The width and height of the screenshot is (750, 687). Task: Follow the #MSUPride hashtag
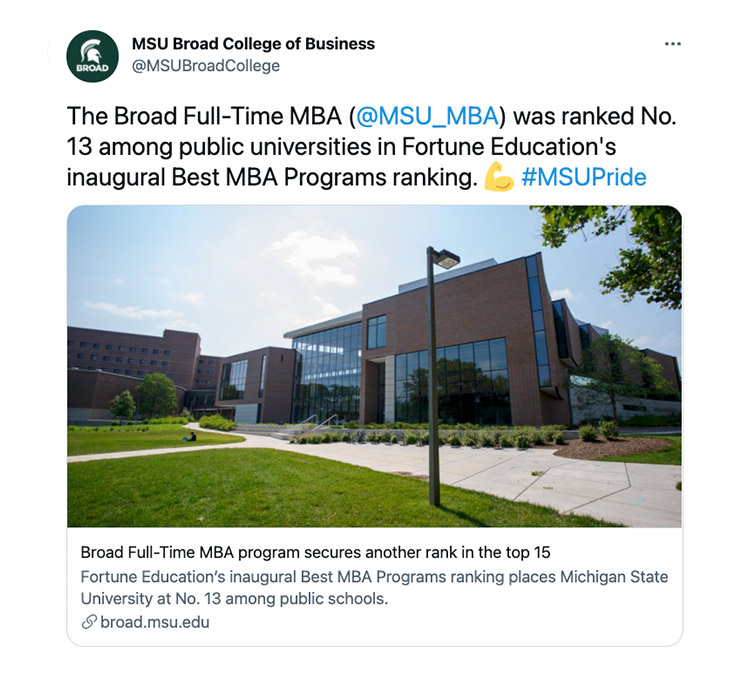coord(583,177)
